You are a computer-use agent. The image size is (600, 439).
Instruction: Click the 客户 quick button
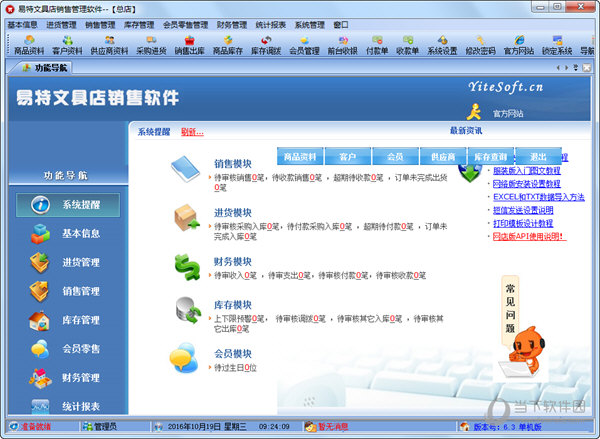click(x=347, y=157)
